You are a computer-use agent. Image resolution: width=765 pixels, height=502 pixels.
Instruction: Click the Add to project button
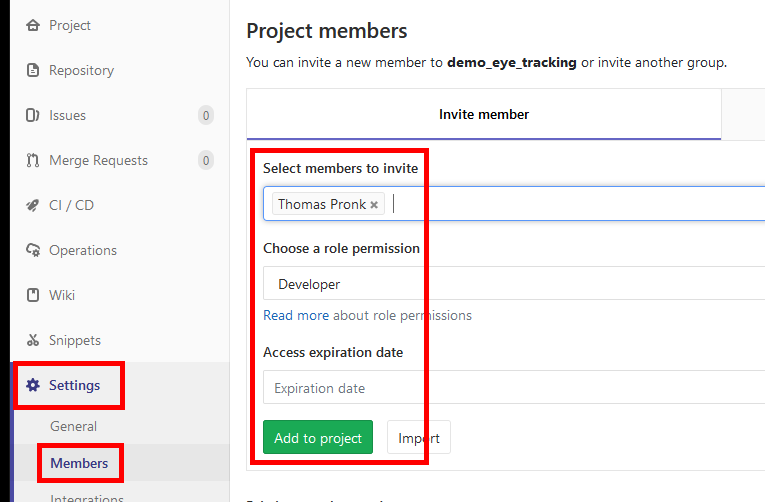click(318, 437)
